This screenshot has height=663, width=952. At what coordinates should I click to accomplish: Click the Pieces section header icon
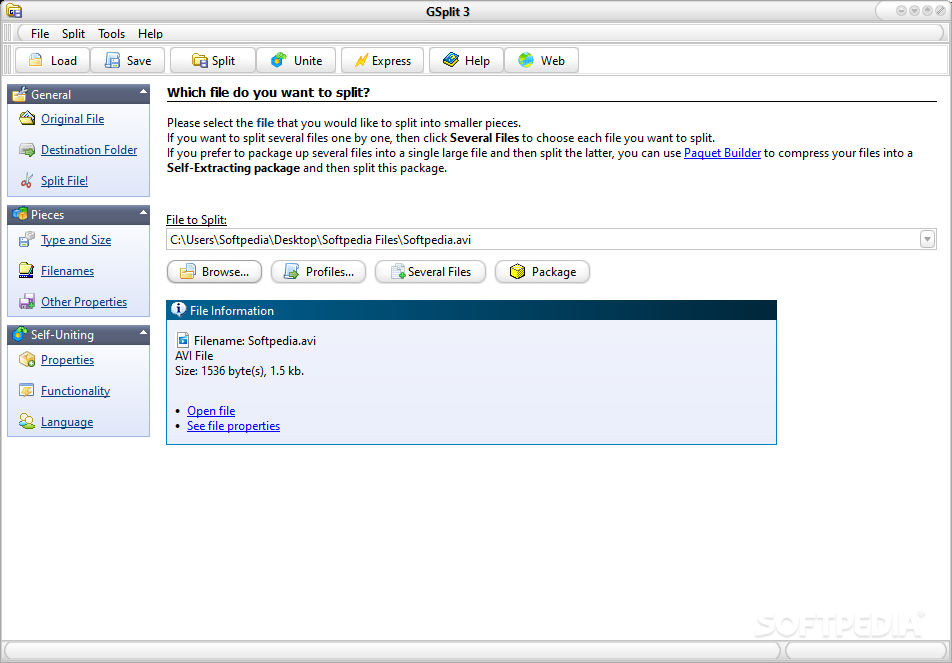(20, 214)
